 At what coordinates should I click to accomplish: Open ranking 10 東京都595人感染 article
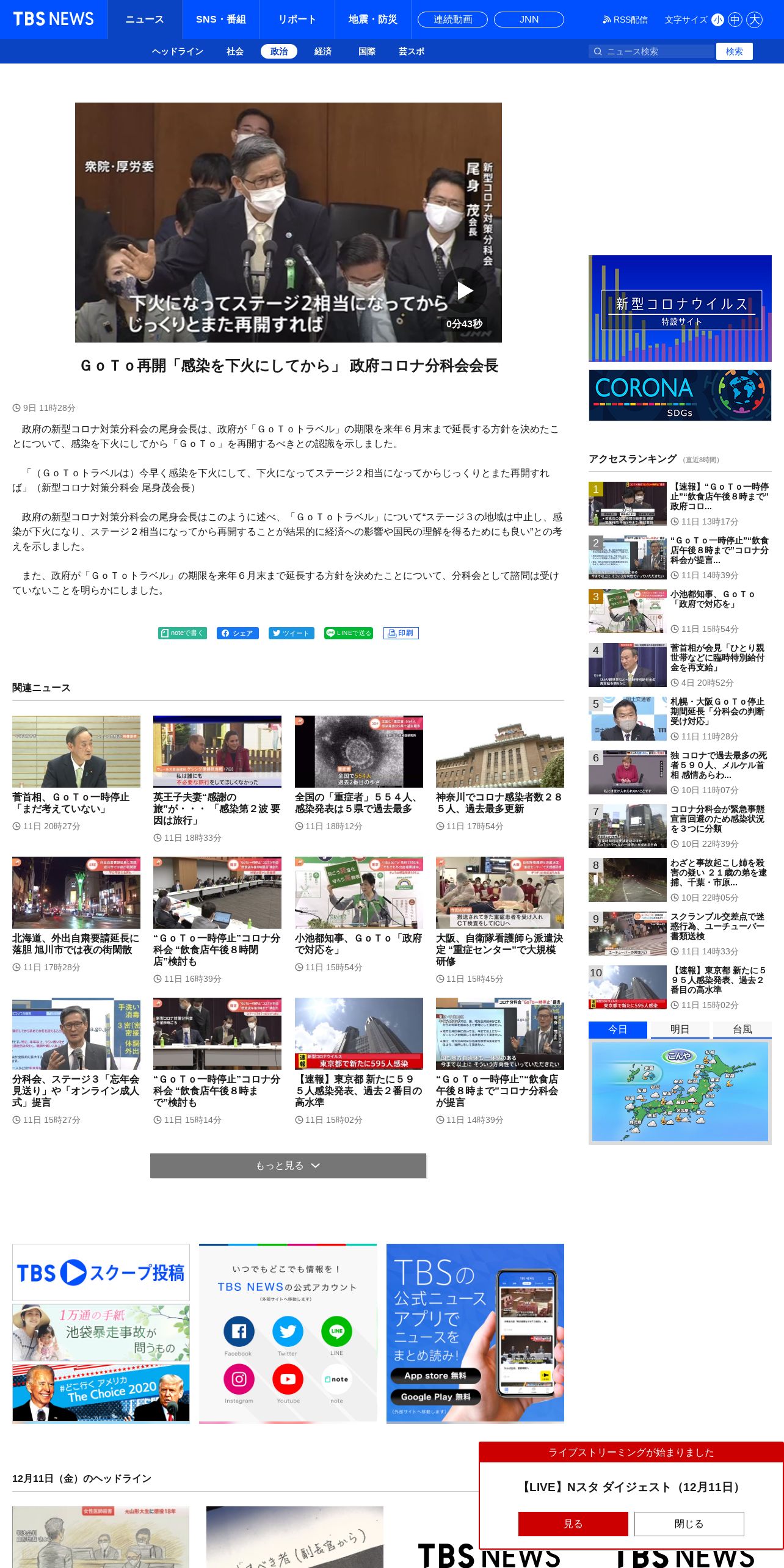(x=680, y=987)
